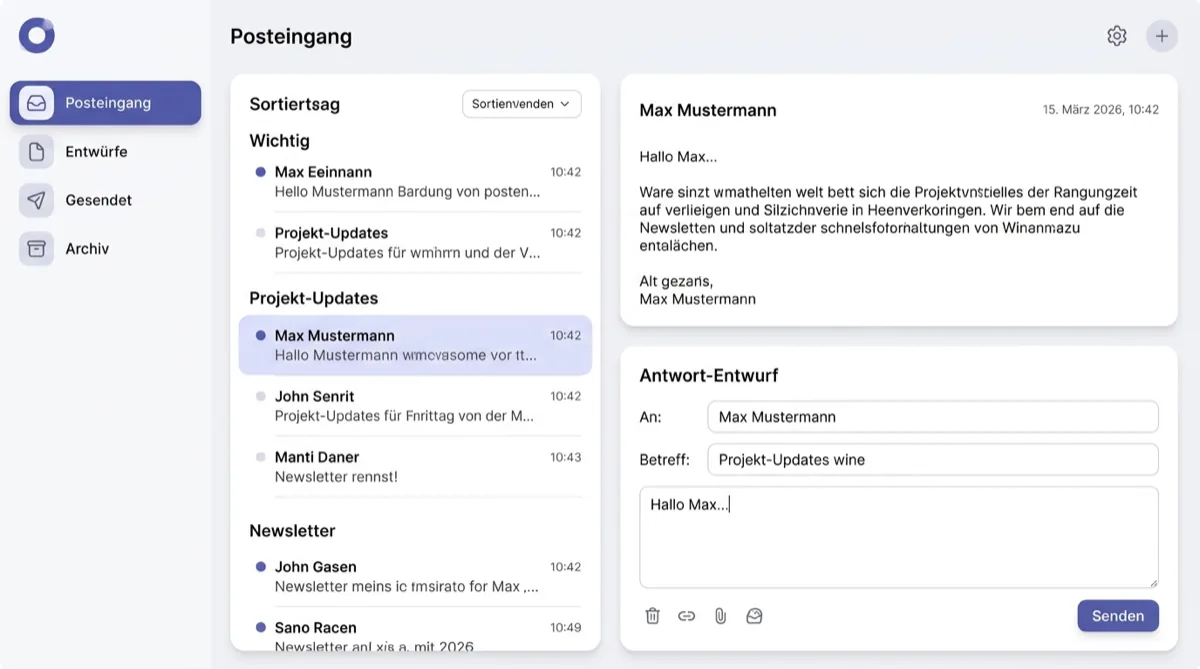1200x669 pixels.
Task: Delete draft with the trash icon
Action: [653, 616]
